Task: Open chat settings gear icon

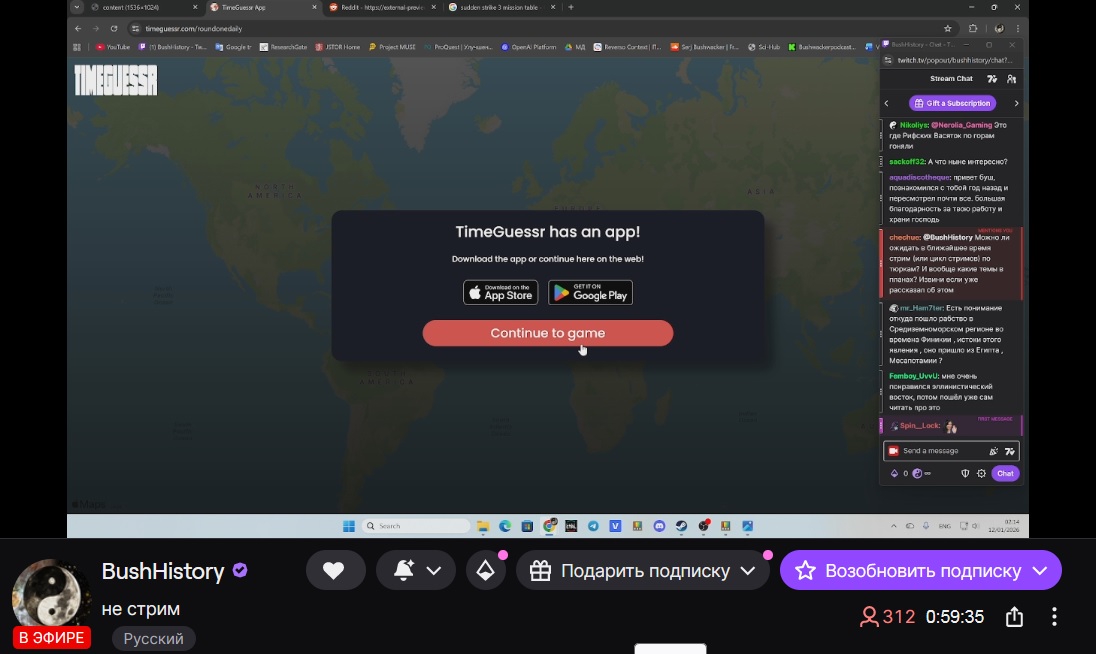Action: tap(981, 474)
